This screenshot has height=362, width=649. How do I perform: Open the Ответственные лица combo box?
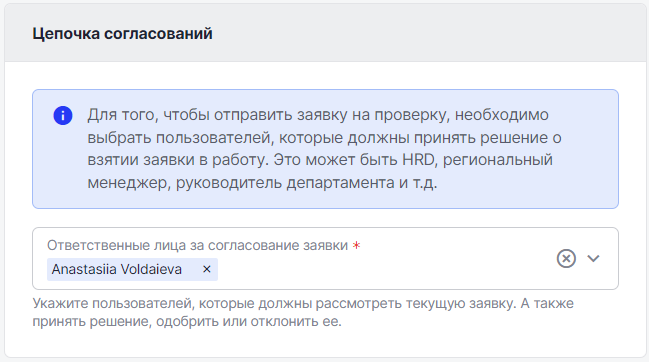325,259
